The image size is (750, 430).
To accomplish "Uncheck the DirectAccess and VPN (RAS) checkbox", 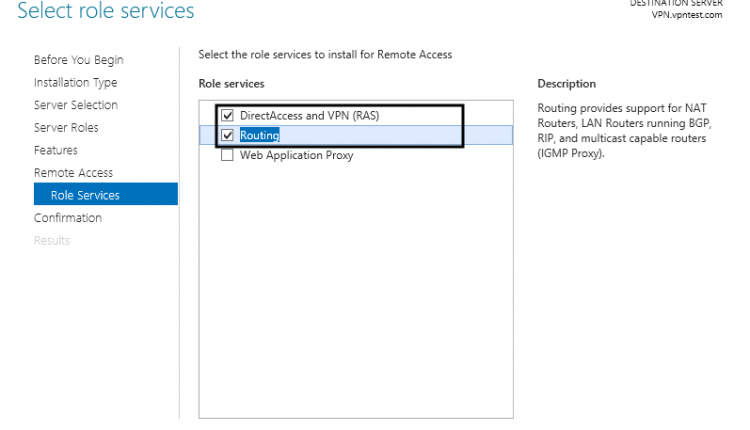I will click(227, 115).
